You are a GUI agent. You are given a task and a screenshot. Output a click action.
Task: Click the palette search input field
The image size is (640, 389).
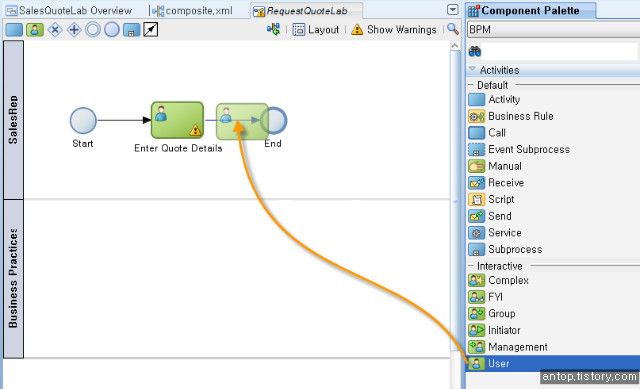coord(560,51)
